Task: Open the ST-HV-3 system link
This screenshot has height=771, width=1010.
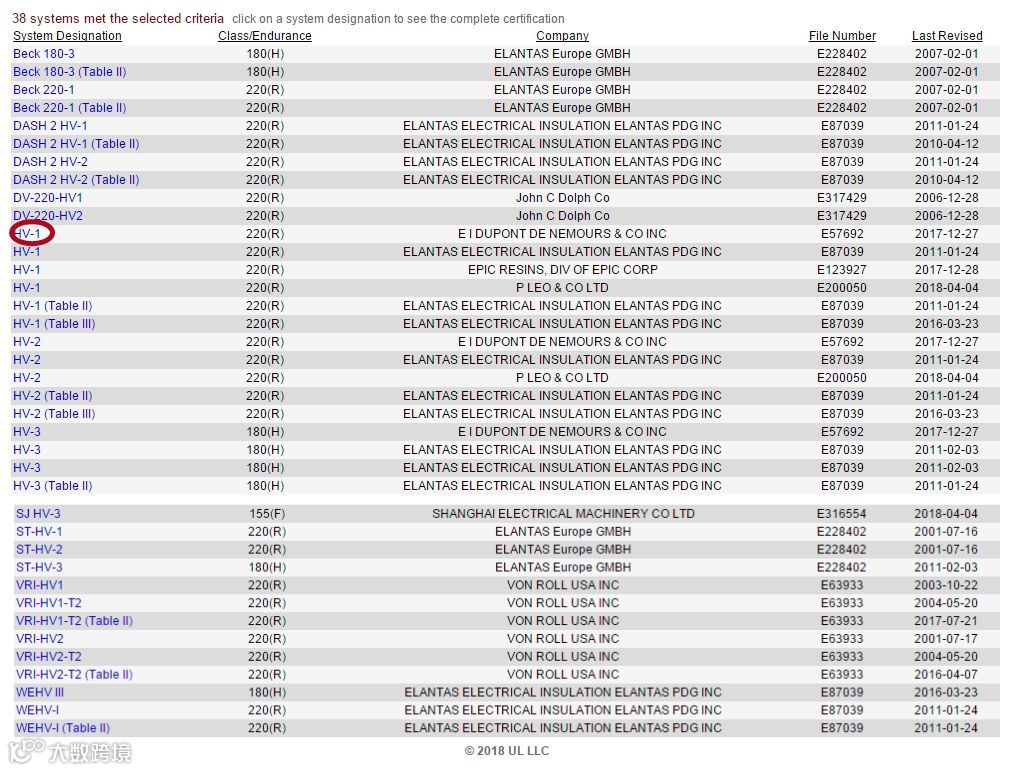Action: pos(39,568)
